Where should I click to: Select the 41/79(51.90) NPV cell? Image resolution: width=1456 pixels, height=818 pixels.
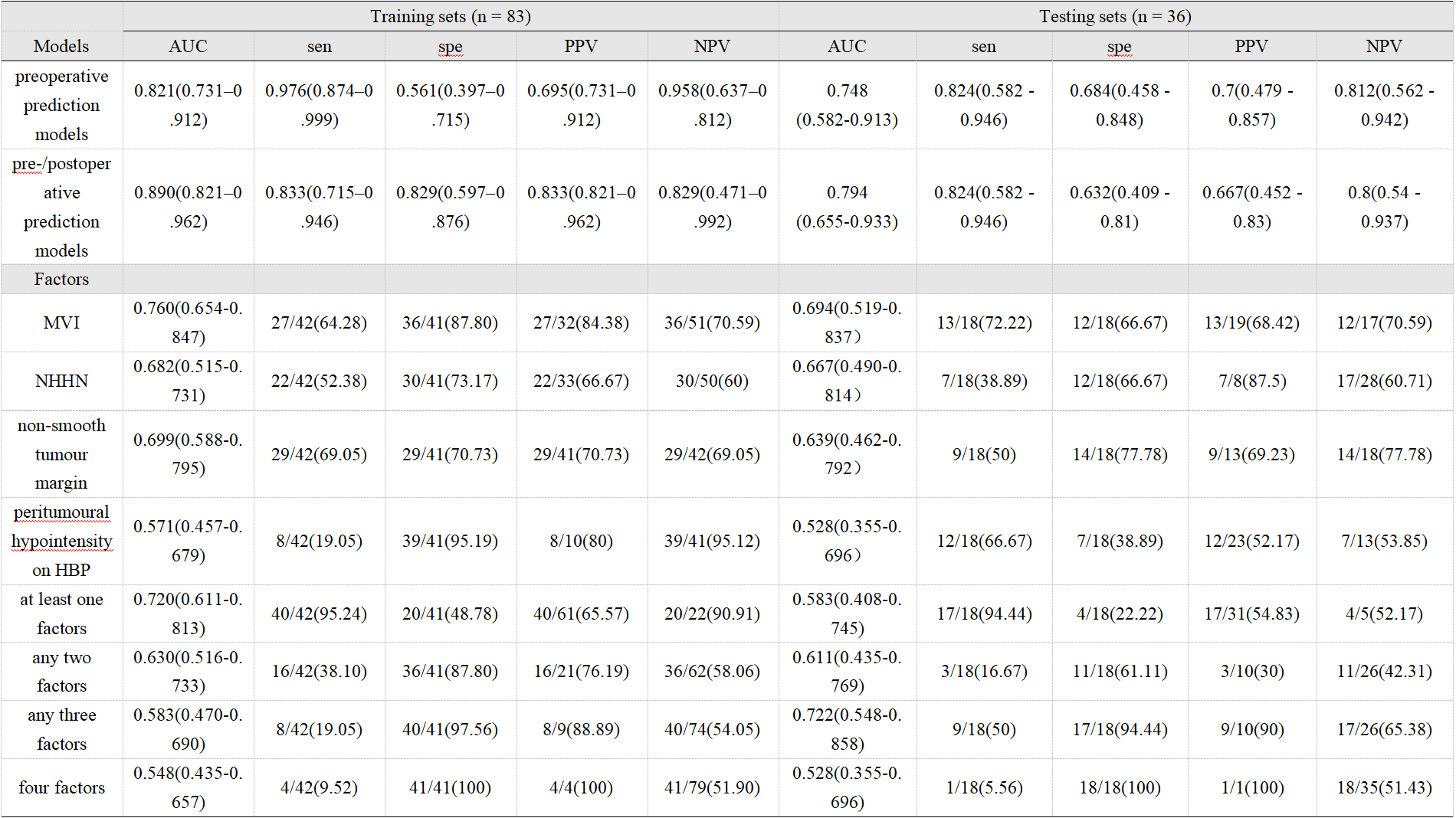712,787
